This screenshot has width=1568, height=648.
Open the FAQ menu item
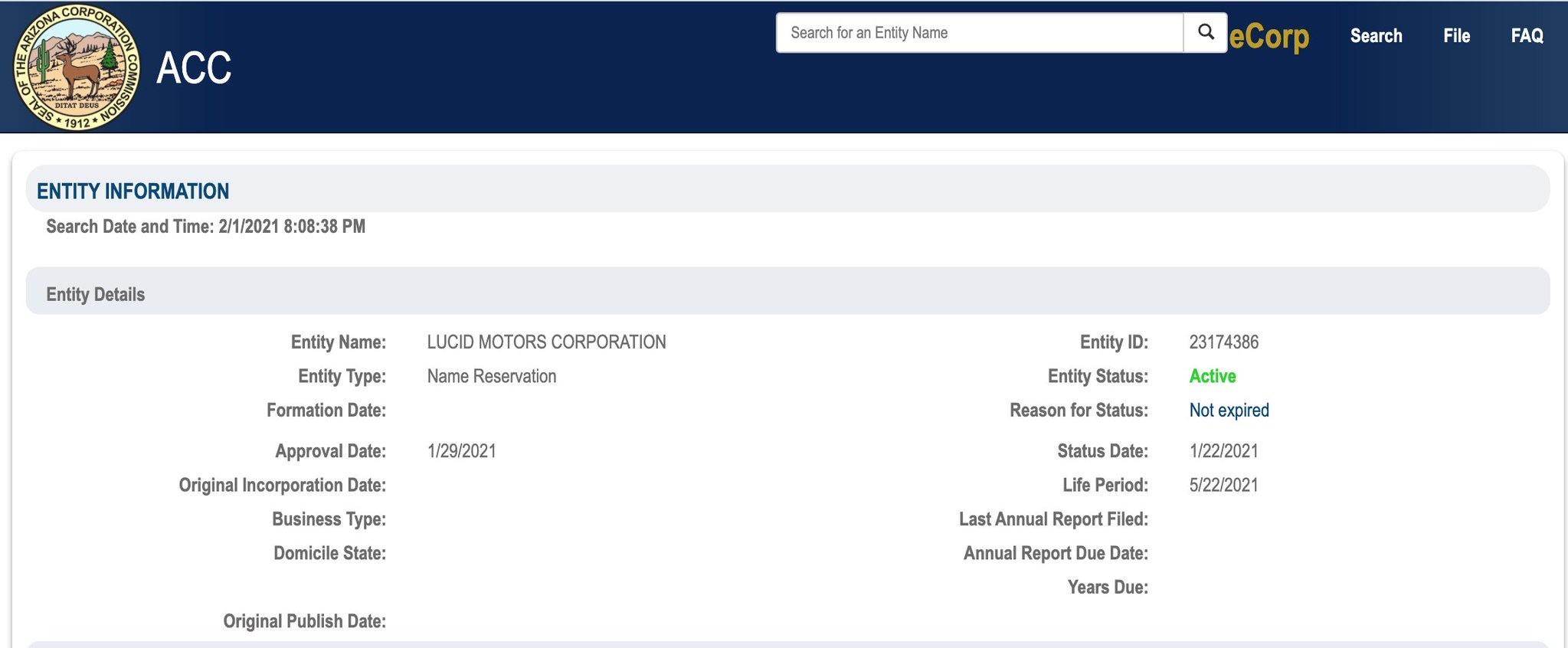point(1527,36)
